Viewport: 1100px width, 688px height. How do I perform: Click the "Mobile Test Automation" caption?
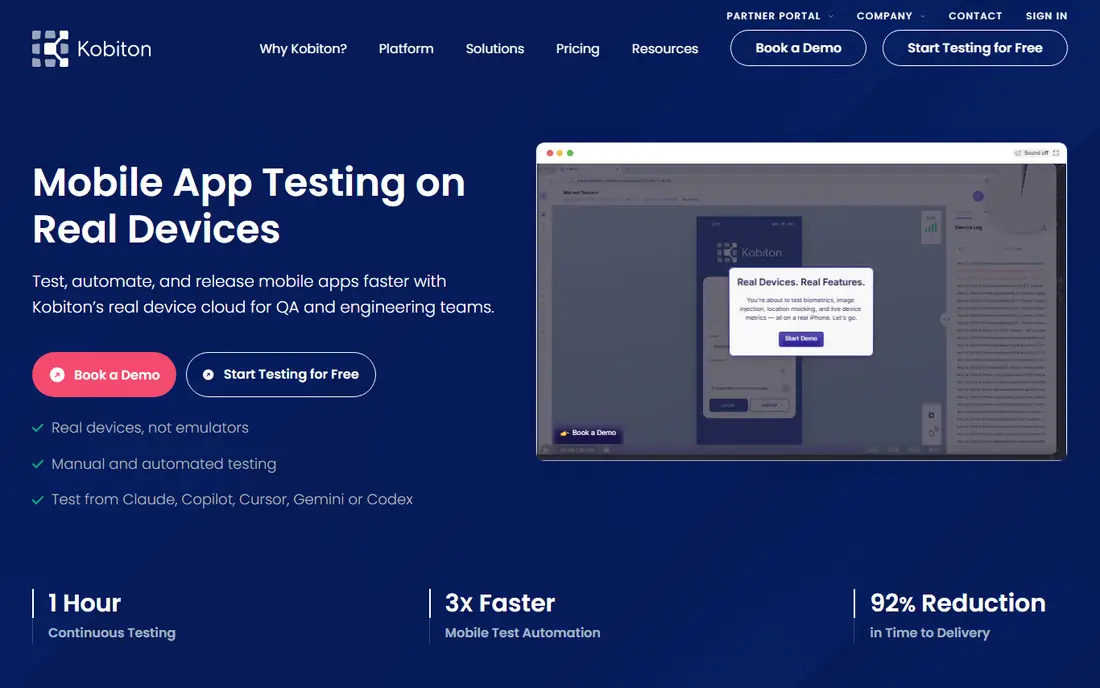tap(523, 633)
